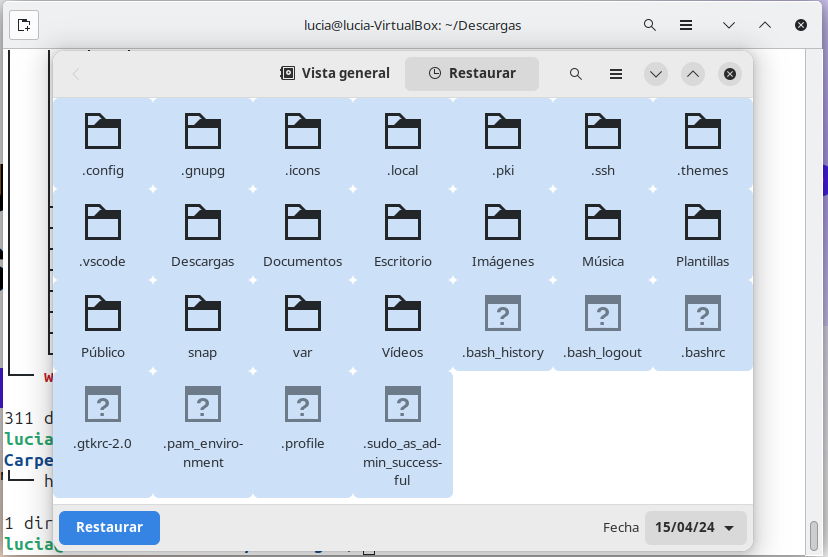Image resolution: width=828 pixels, height=557 pixels.
Task: Select the .gnupg folder icon
Action: click(203, 131)
